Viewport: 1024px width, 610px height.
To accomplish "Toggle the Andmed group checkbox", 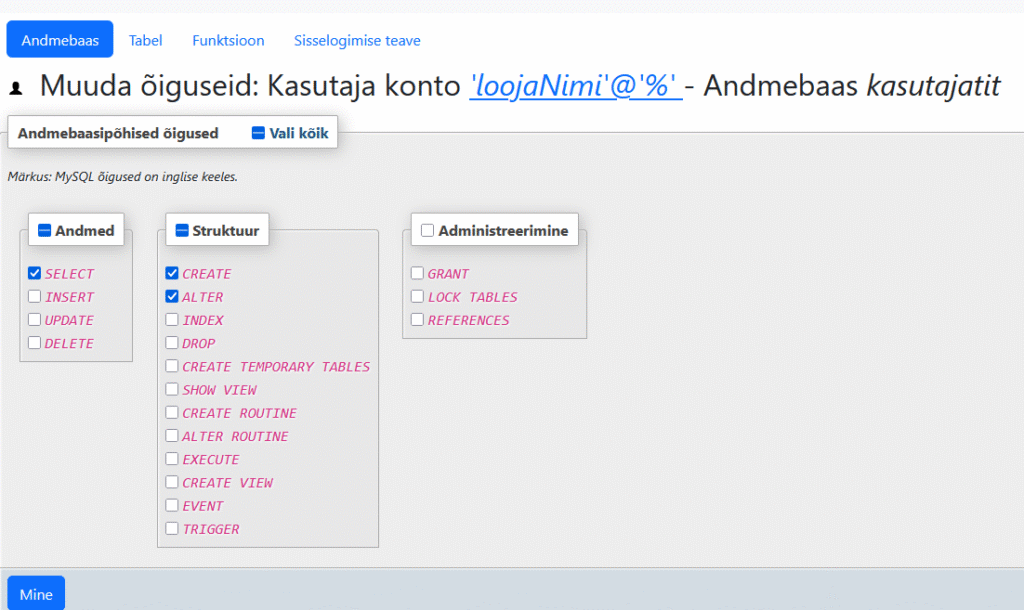I will point(44,230).
